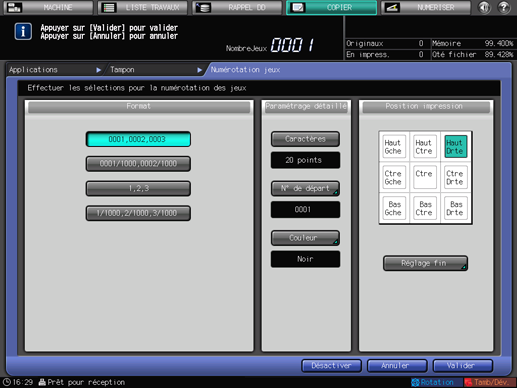Click the Numérotation jeux breadcrumb title

coord(245,70)
